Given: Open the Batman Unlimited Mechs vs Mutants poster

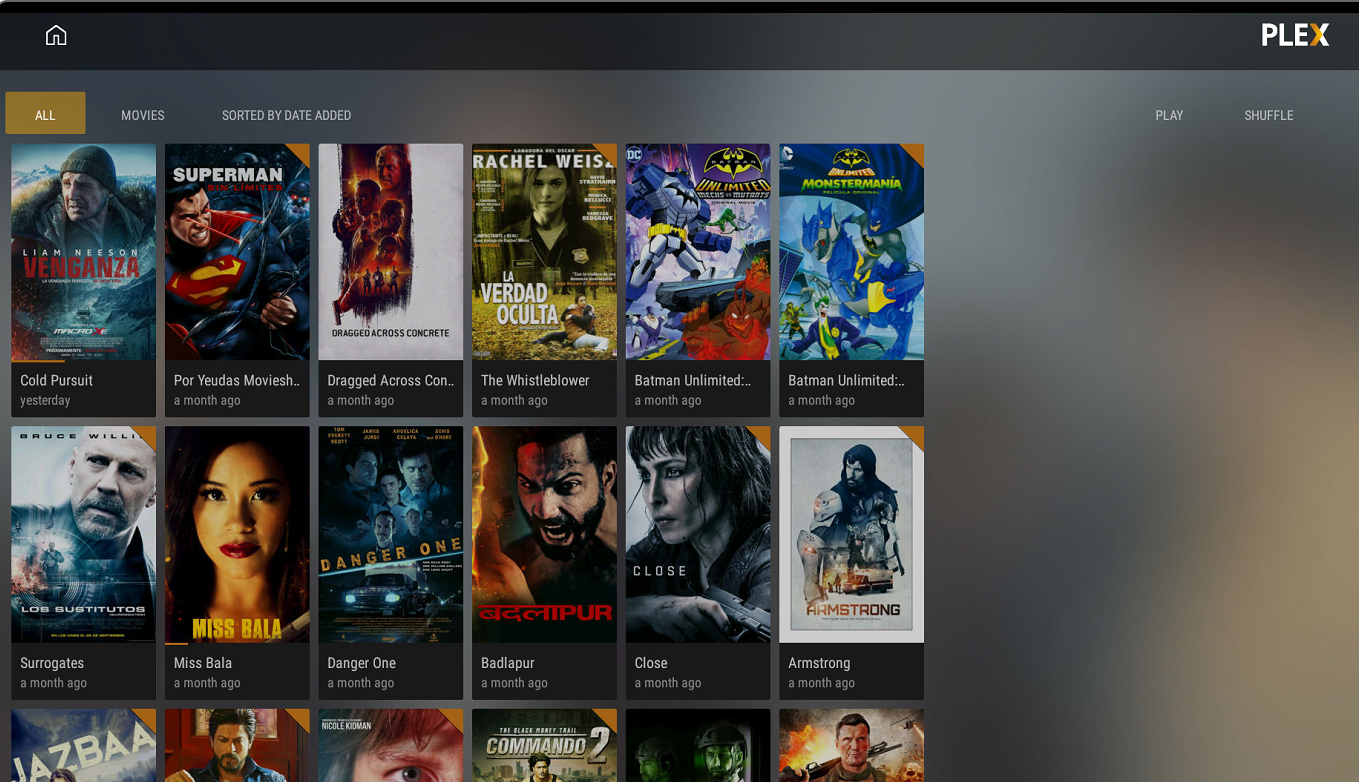Looking at the screenshot, I should pos(698,252).
